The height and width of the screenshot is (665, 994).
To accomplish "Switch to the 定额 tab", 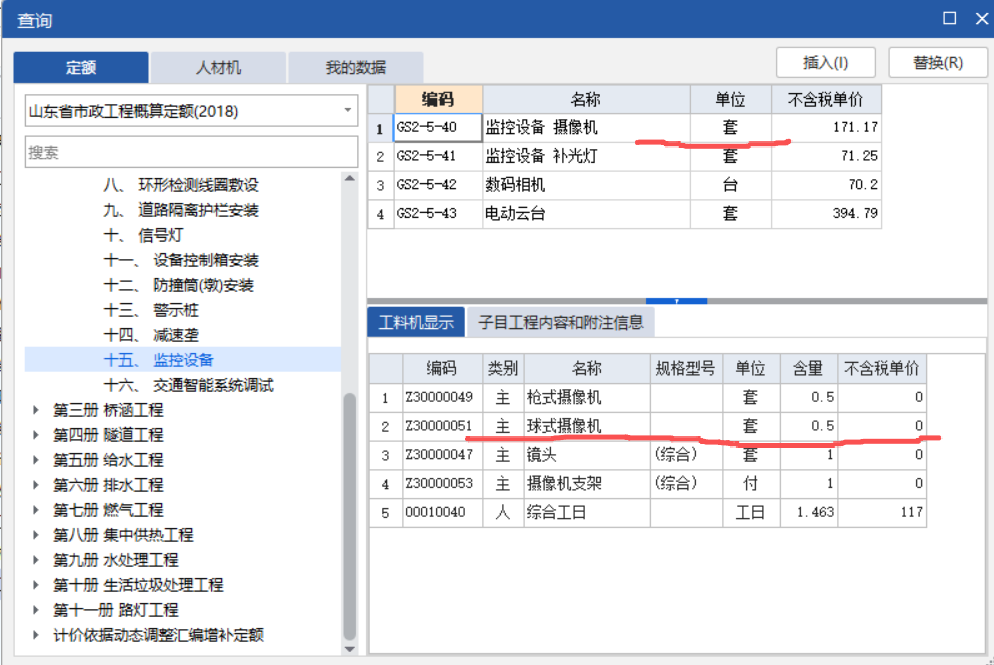I will pos(81,67).
